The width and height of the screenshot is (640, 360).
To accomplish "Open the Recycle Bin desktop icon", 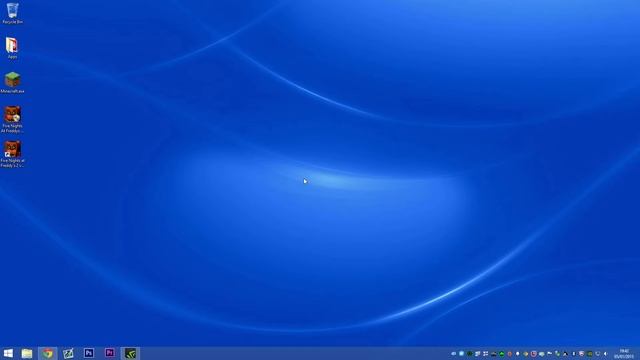I will [12, 13].
